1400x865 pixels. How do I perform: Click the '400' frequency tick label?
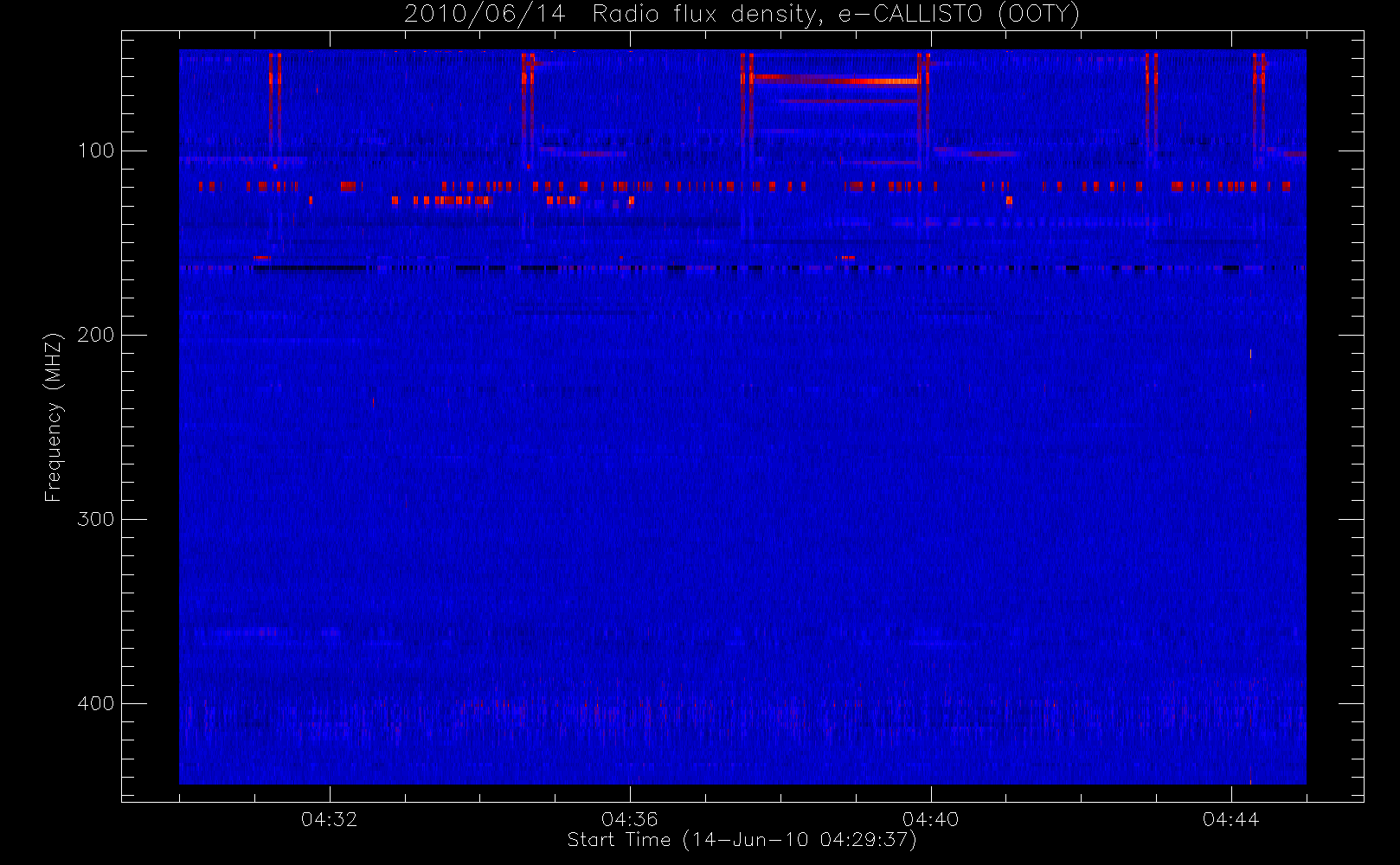pyautogui.click(x=96, y=703)
